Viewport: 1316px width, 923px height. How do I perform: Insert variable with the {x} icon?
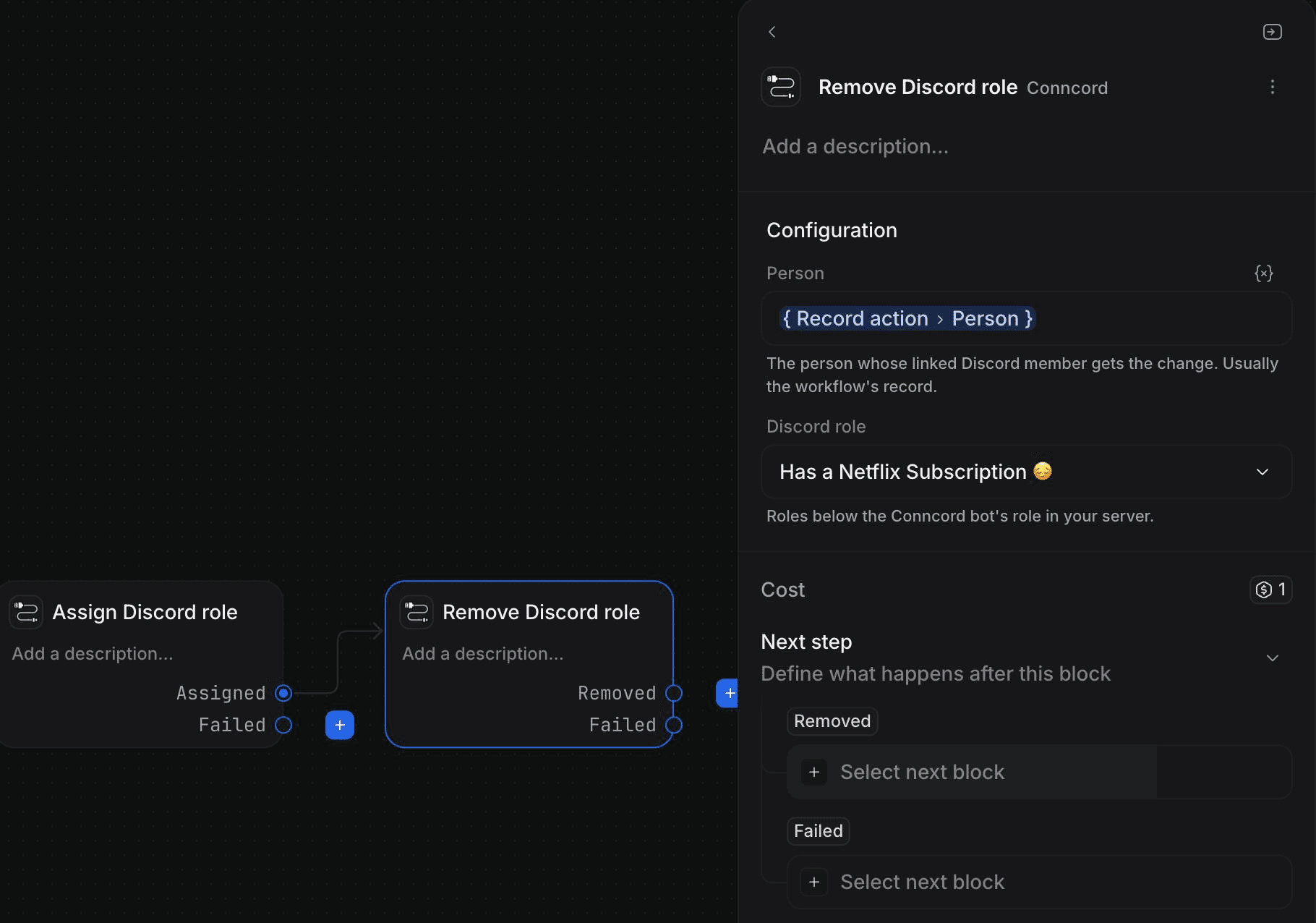pyautogui.click(x=1263, y=273)
